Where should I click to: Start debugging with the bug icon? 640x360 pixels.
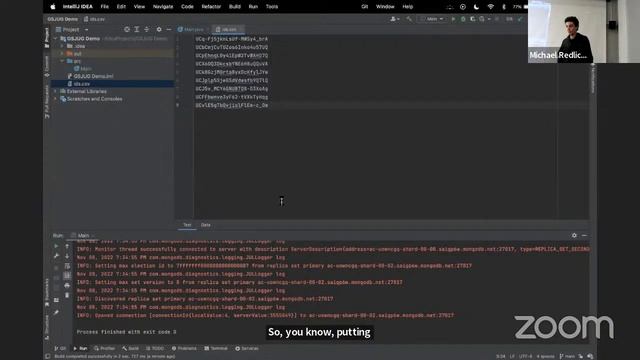(x=463, y=19)
